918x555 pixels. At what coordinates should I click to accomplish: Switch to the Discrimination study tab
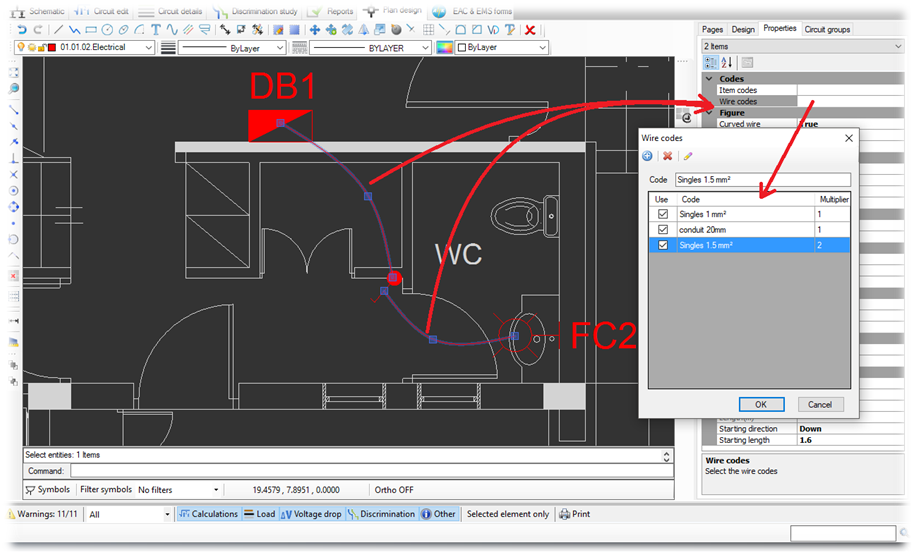point(255,11)
